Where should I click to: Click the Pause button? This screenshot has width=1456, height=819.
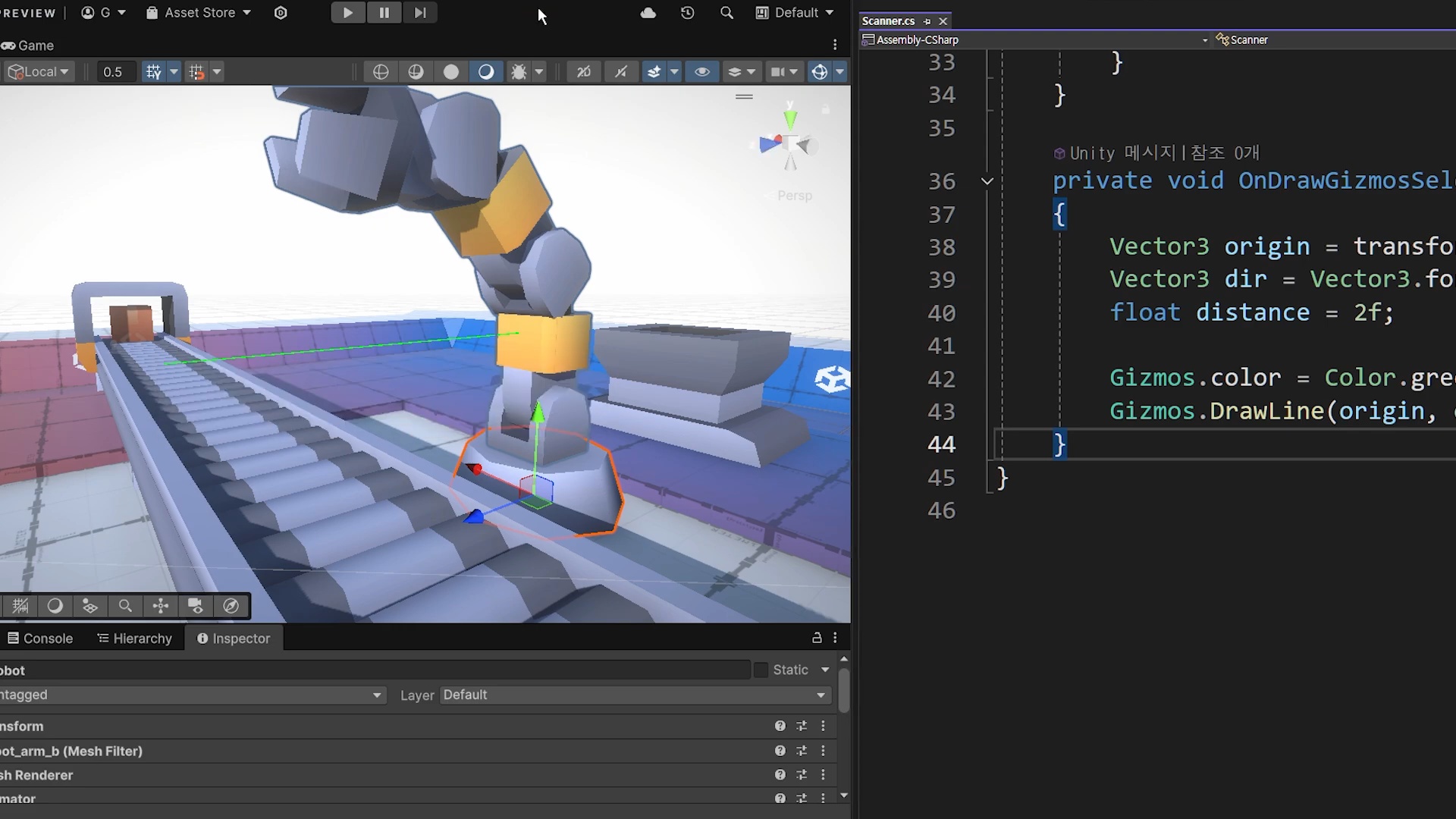[x=384, y=13]
